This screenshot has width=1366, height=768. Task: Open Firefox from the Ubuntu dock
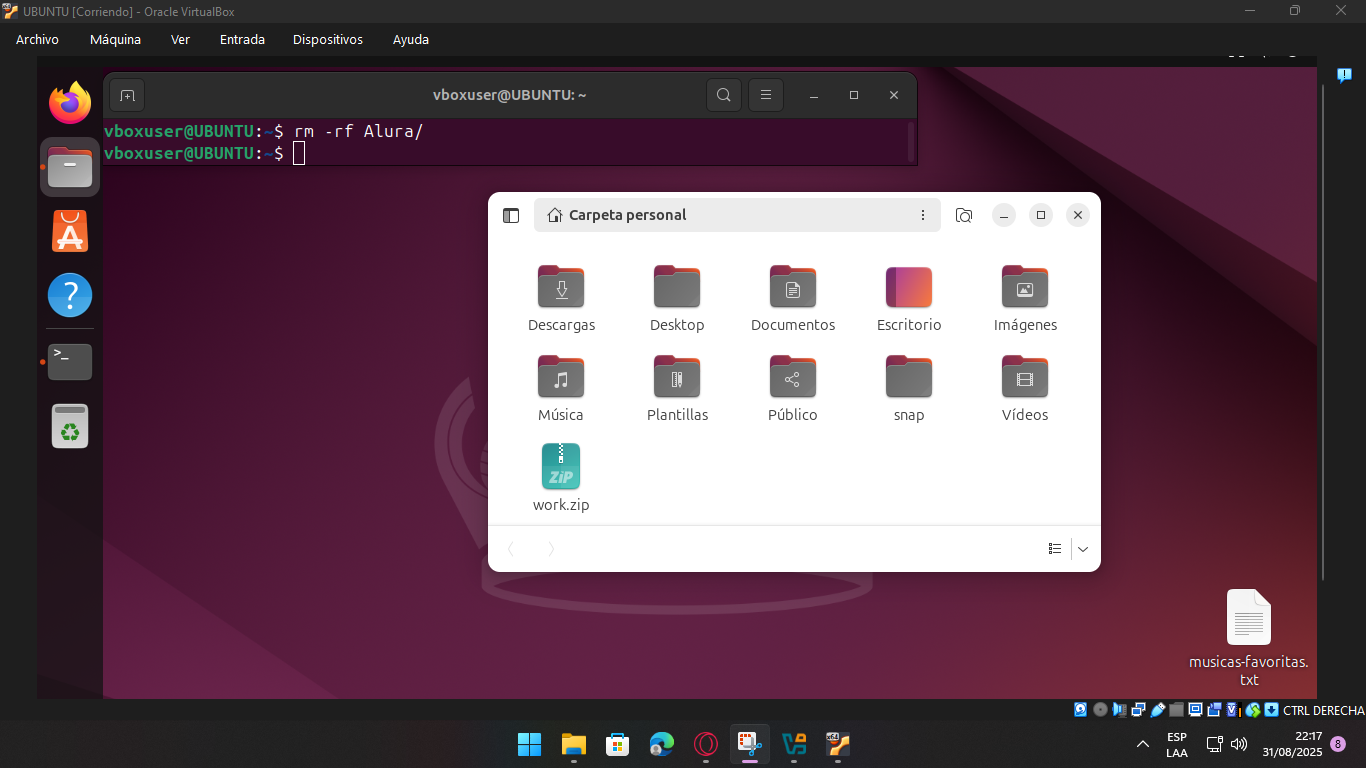70,102
